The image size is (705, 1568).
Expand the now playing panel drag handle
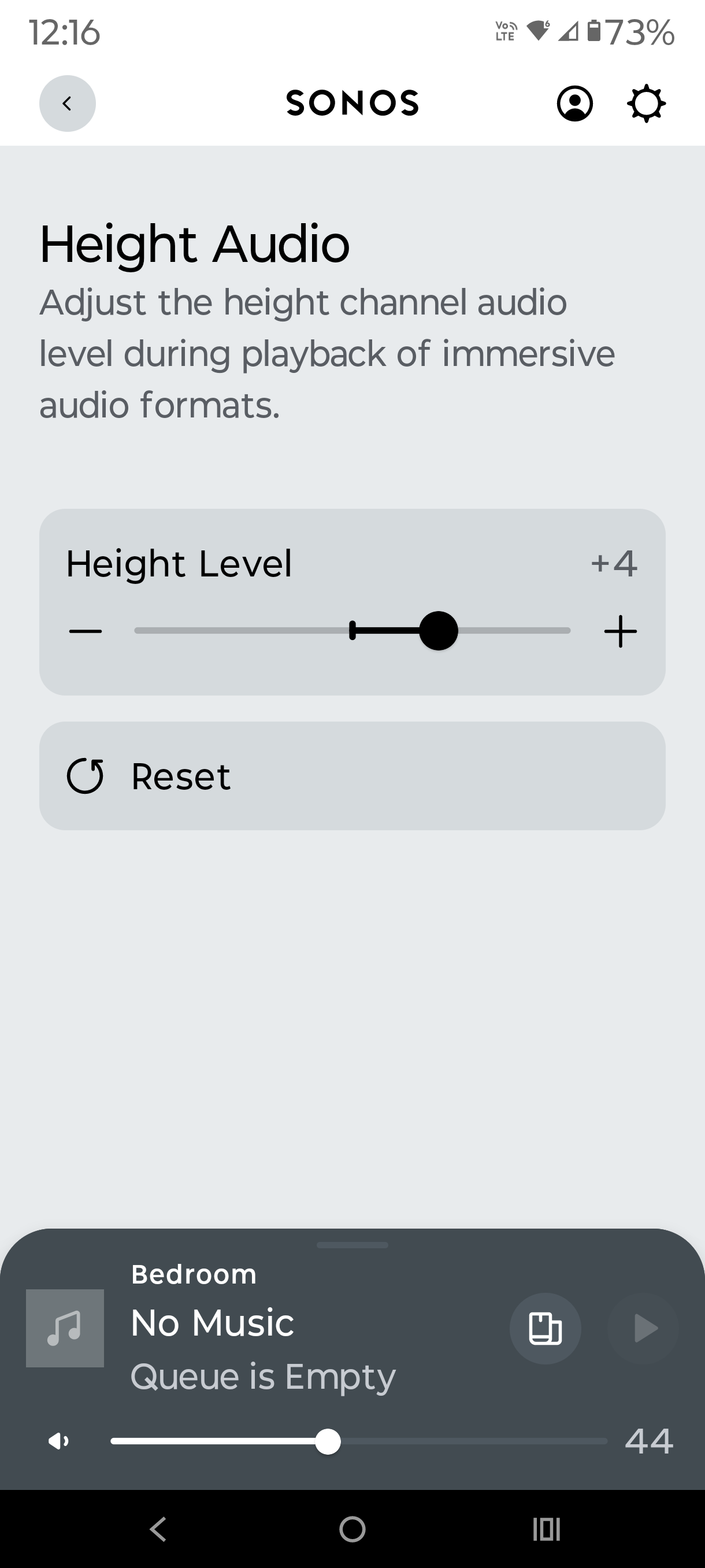click(x=352, y=1245)
